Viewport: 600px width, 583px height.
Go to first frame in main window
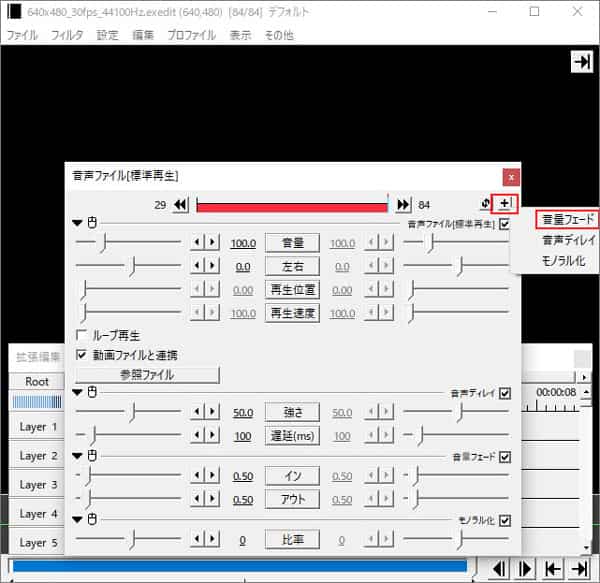pos(553,569)
